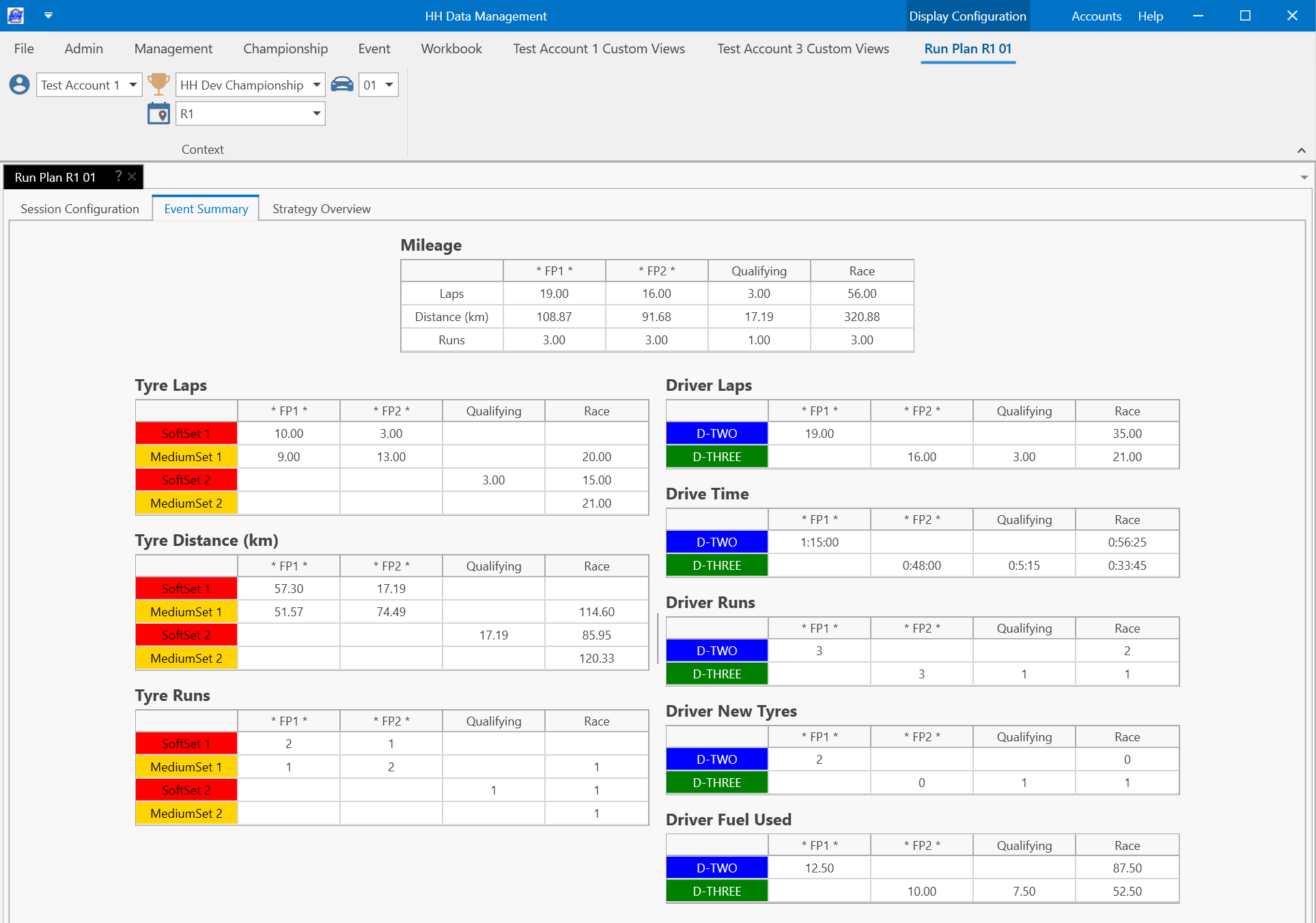
Task: Switch to the Strategy Overview tab
Action: coord(321,209)
